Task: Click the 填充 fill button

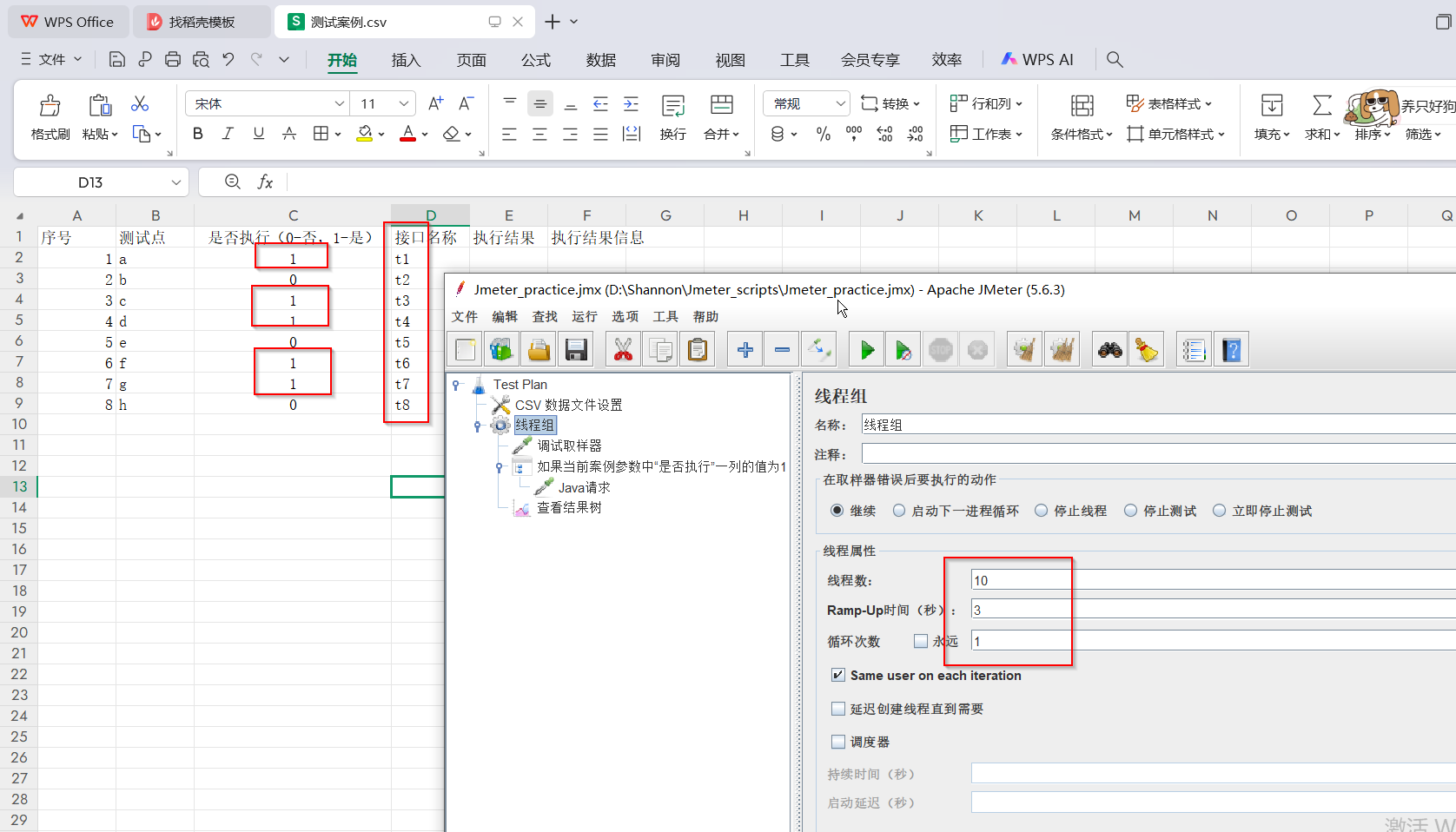Action: click(1272, 117)
